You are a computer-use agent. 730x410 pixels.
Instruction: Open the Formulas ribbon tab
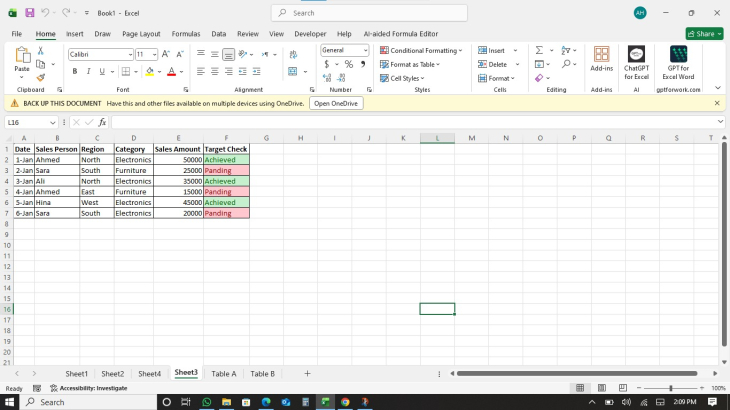186,33
